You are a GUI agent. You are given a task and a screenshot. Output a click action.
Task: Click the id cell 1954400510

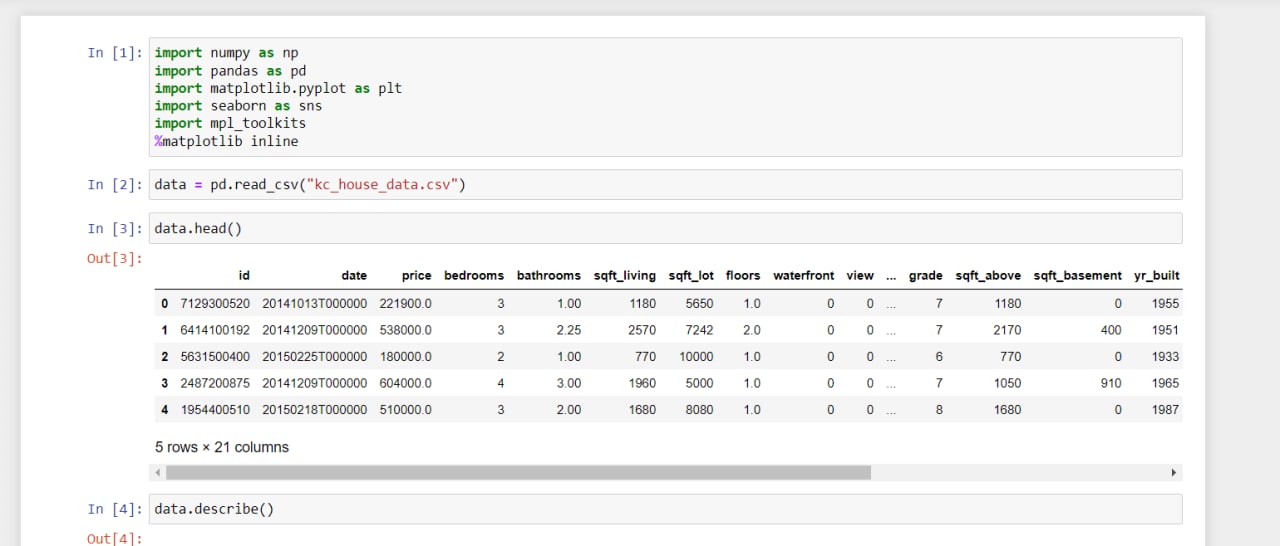215,409
